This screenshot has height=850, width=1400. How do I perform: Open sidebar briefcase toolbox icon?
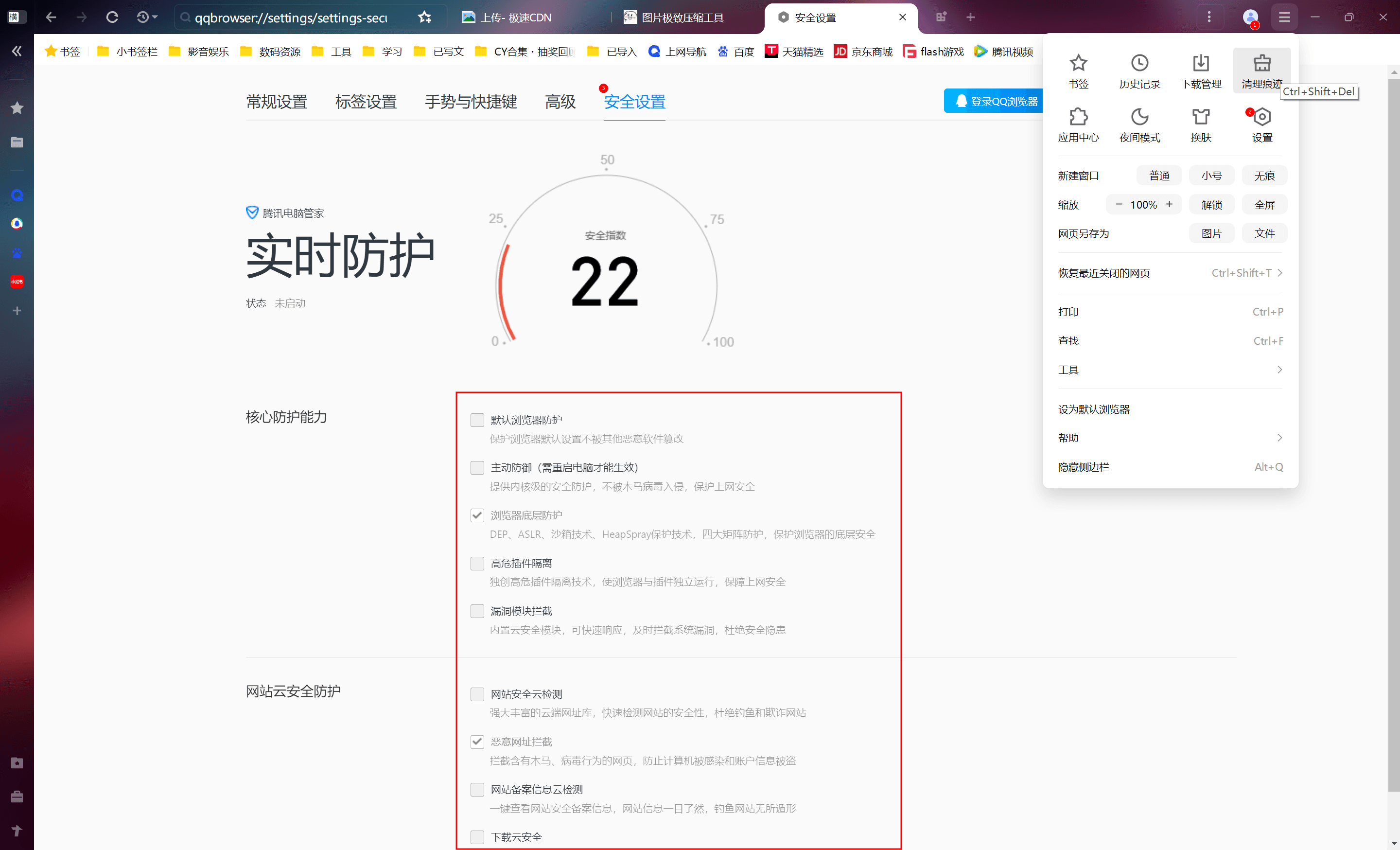point(17,797)
